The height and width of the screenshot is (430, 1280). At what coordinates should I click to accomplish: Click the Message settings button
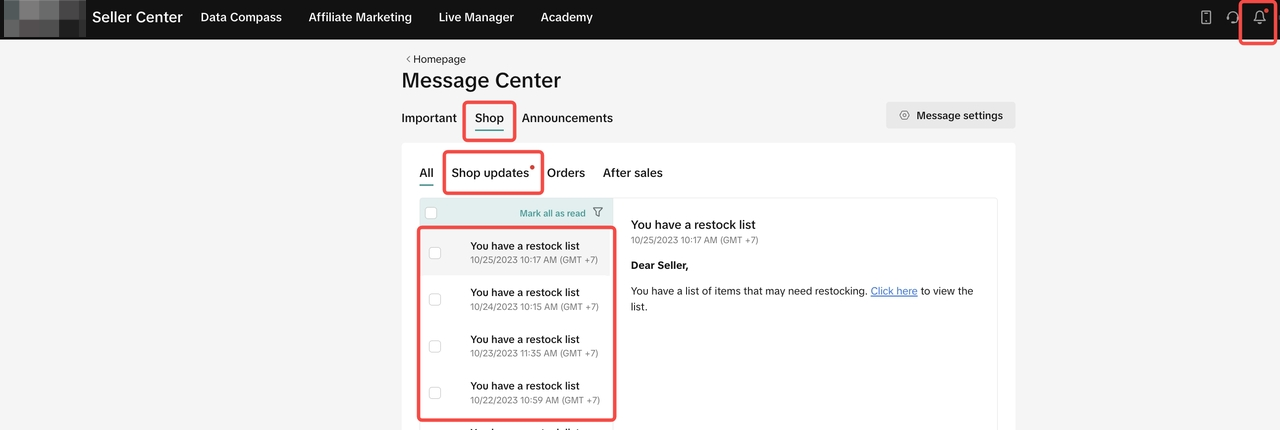[950, 115]
